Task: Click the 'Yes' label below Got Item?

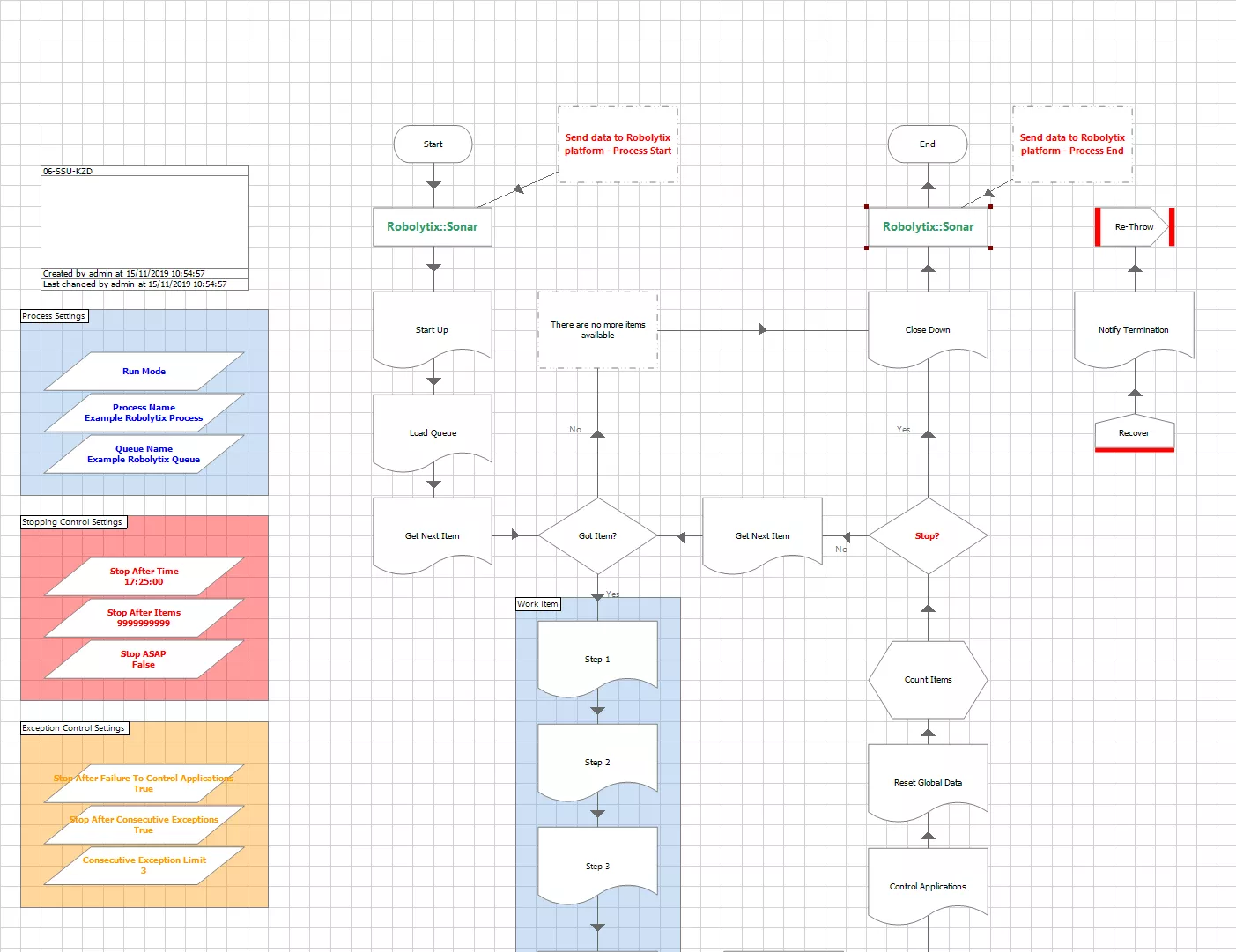Action: pyautogui.click(x=612, y=594)
